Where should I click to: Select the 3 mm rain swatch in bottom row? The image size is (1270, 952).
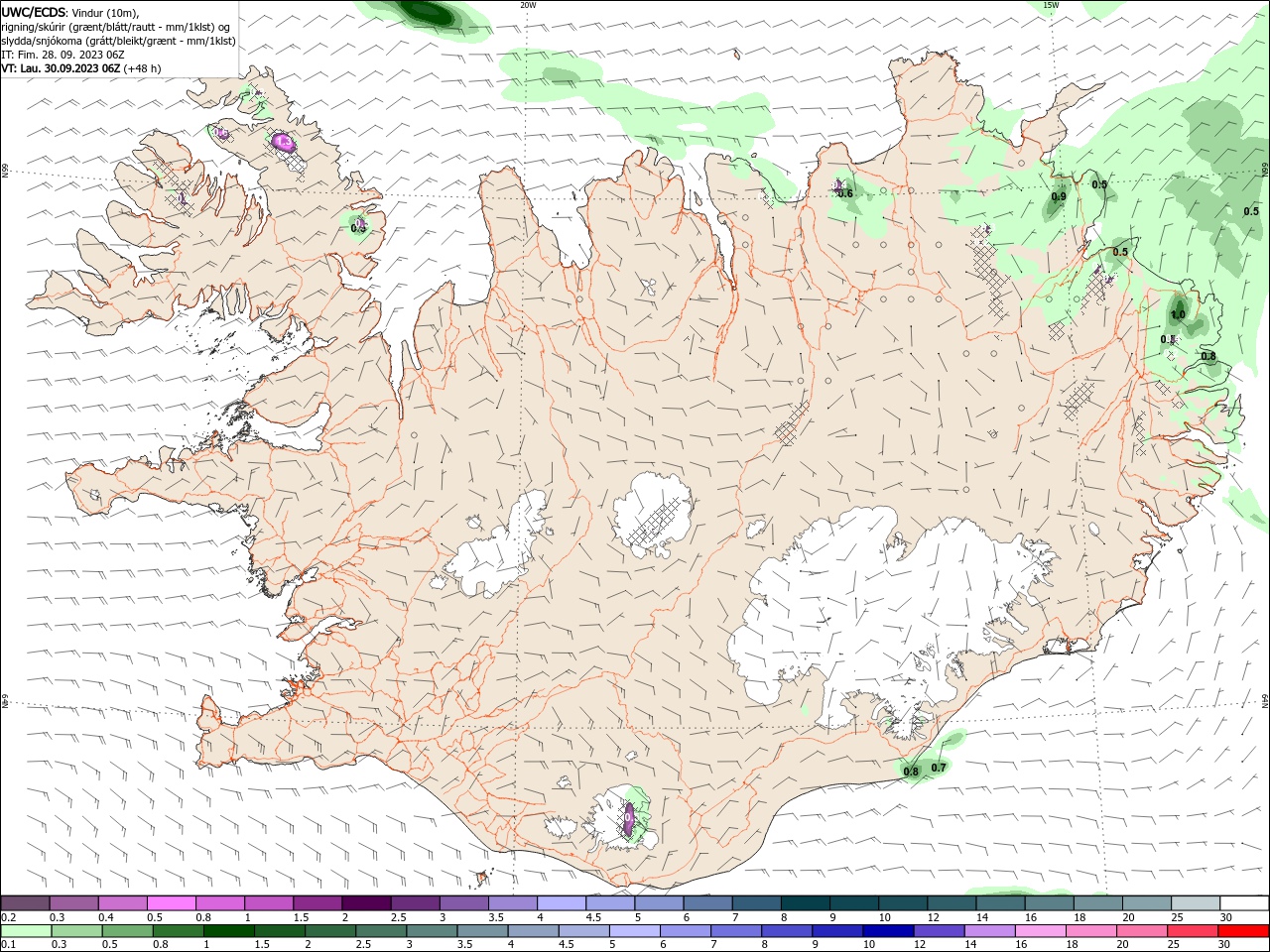432,931
